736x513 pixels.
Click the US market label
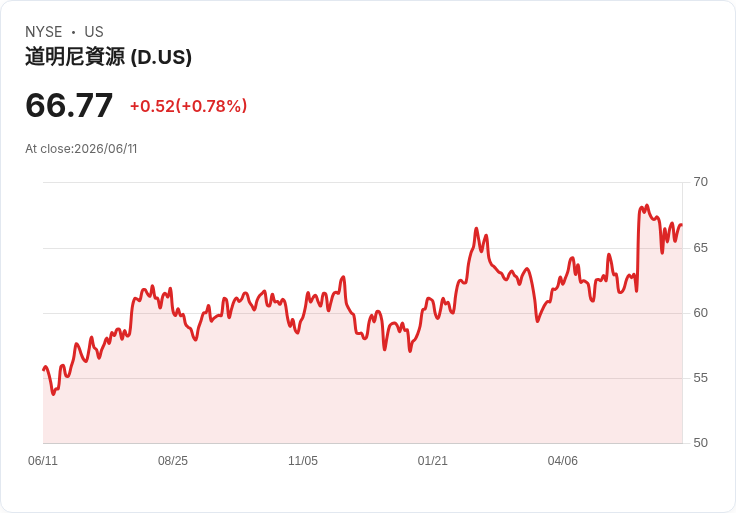94,32
